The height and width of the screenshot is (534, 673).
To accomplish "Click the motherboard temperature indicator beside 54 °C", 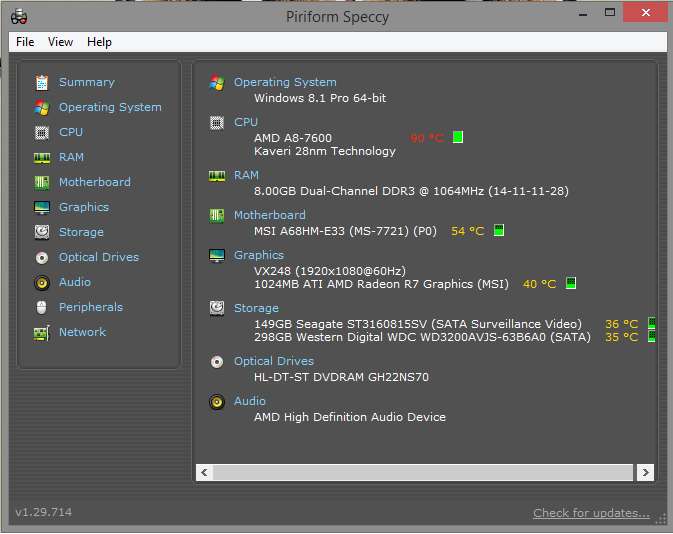I will (x=499, y=231).
